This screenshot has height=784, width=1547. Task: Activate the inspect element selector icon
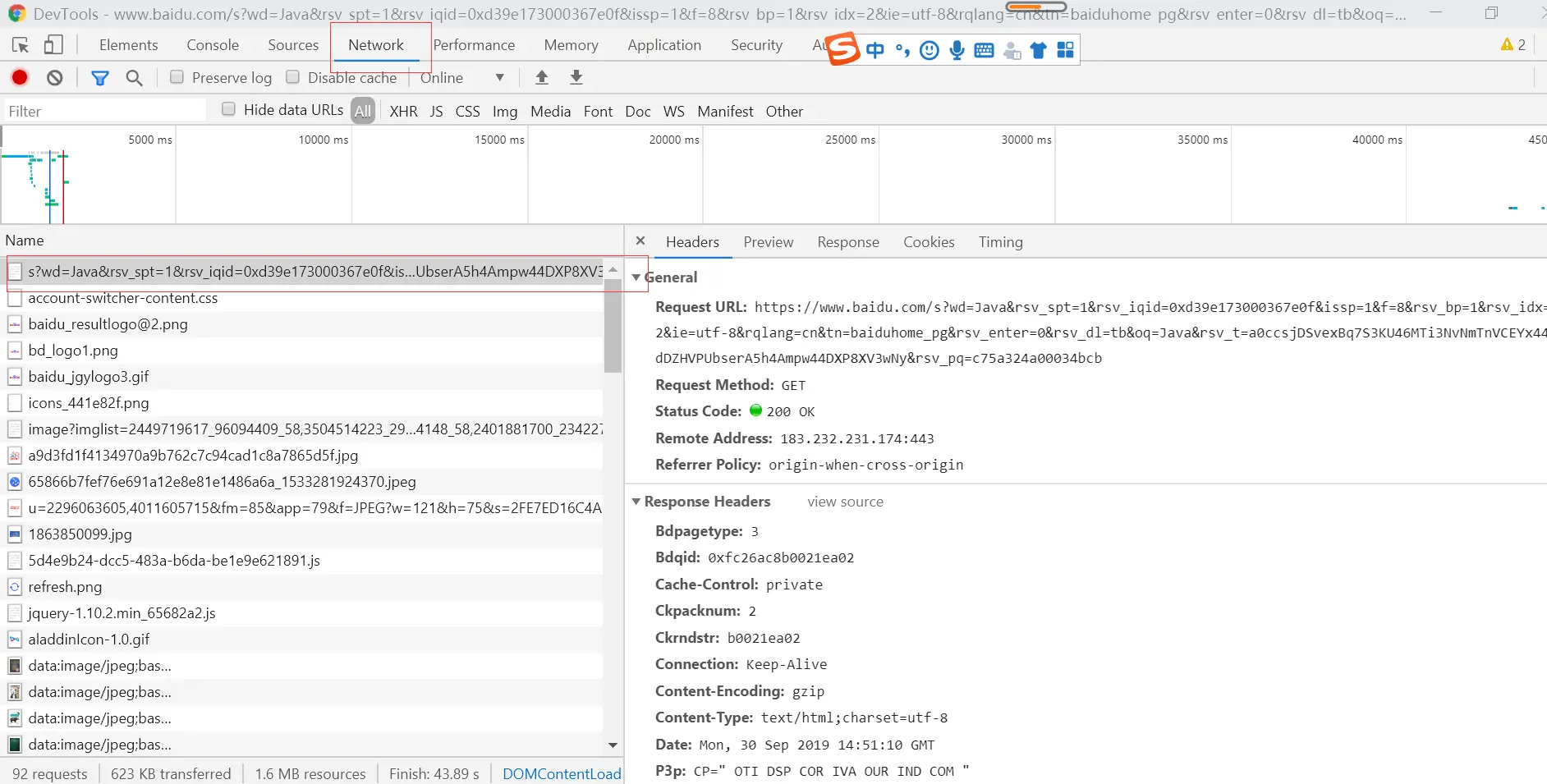pyautogui.click(x=21, y=45)
